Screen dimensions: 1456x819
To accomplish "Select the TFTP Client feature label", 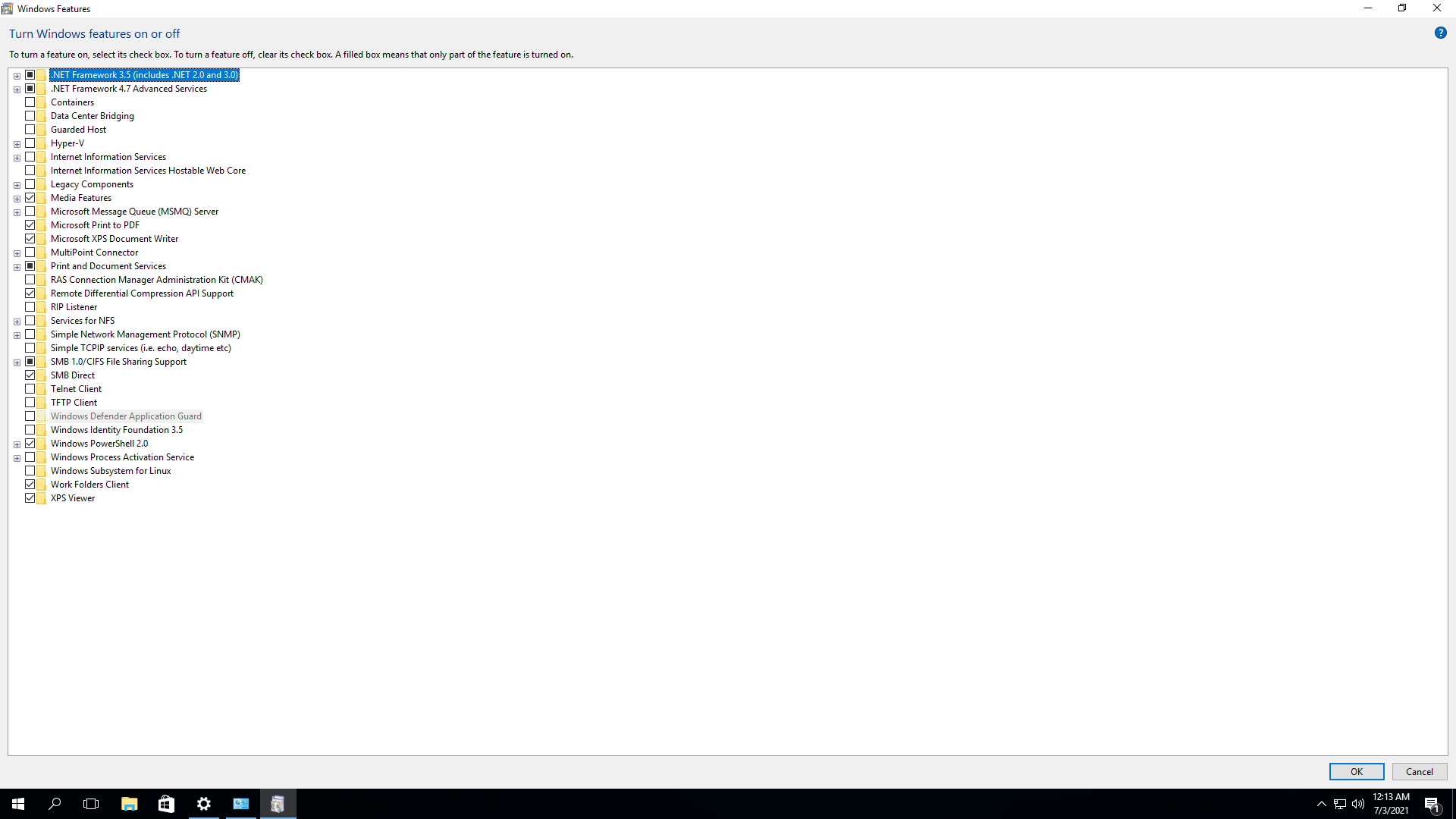I will [x=74, y=403].
